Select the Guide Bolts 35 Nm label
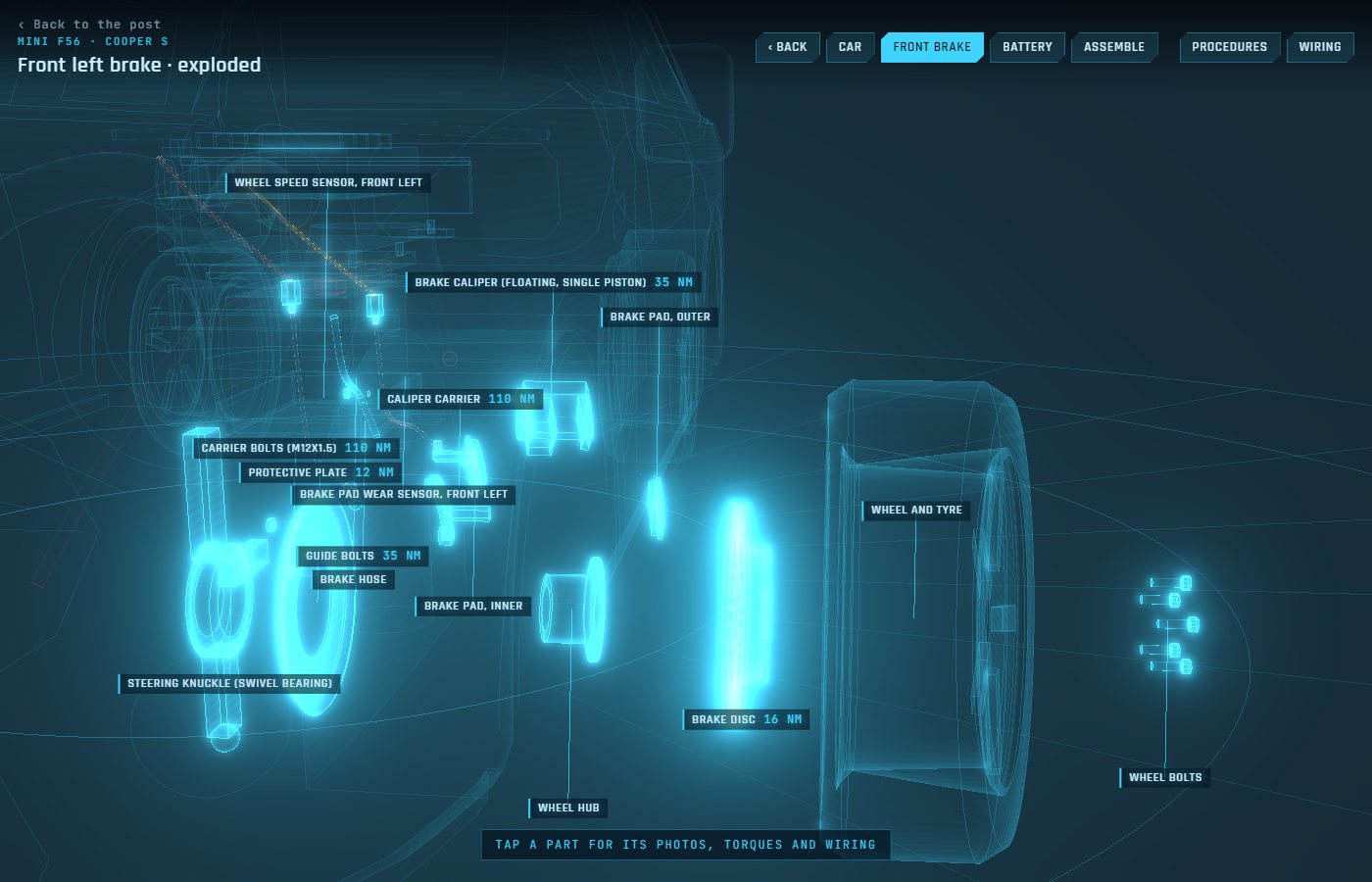The height and width of the screenshot is (882, 1372). [363, 556]
